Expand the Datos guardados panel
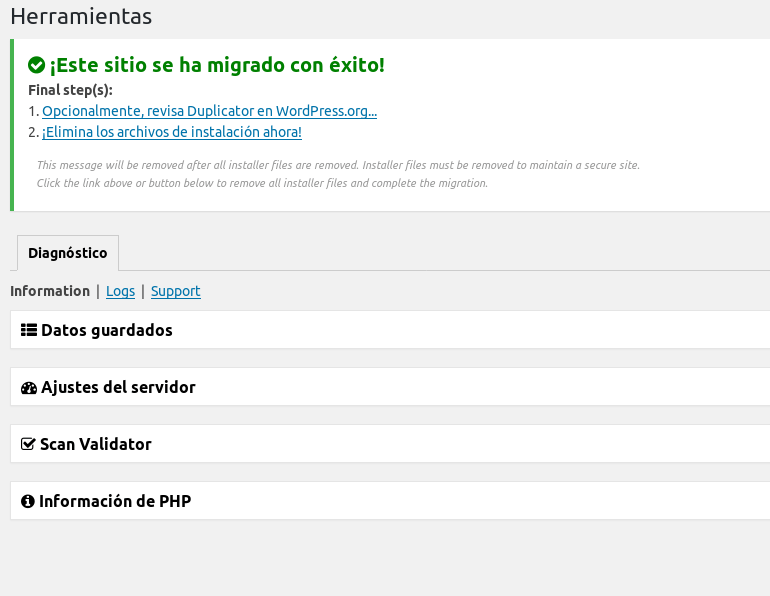 (107, 330)
